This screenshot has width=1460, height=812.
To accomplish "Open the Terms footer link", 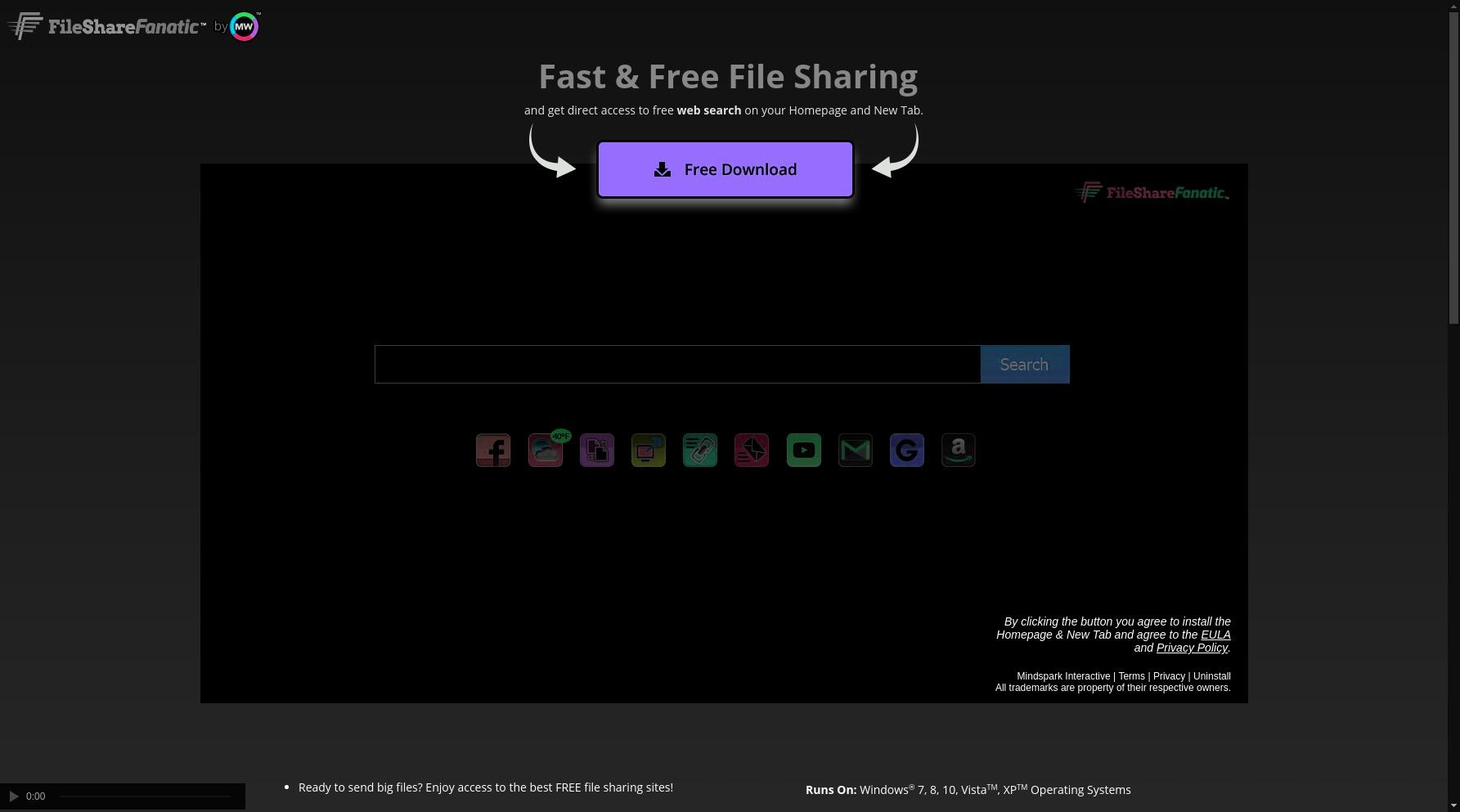I will click(x=1131, y=676).
